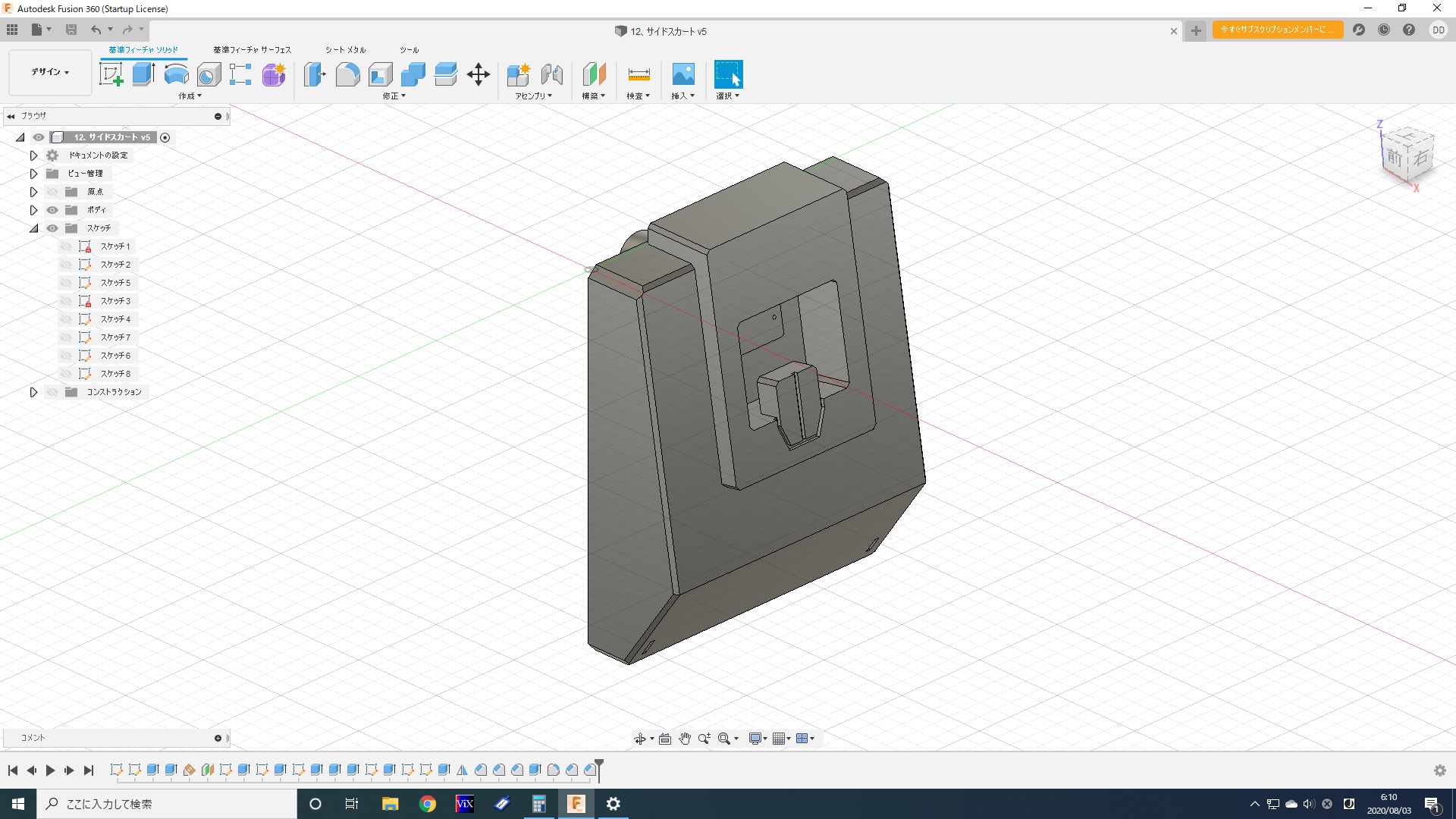
Task: Switch to the ツール tab
Action: 409,50
